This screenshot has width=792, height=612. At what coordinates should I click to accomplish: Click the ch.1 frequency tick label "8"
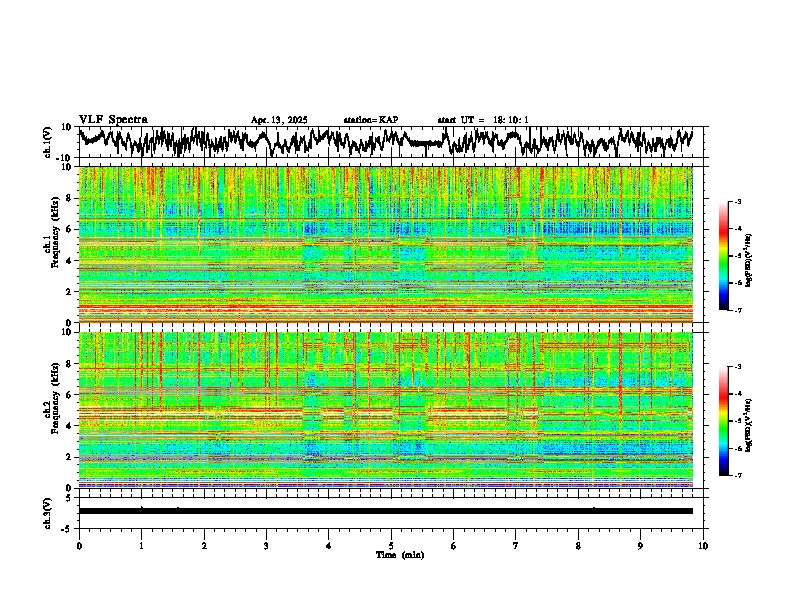(69, 198)
